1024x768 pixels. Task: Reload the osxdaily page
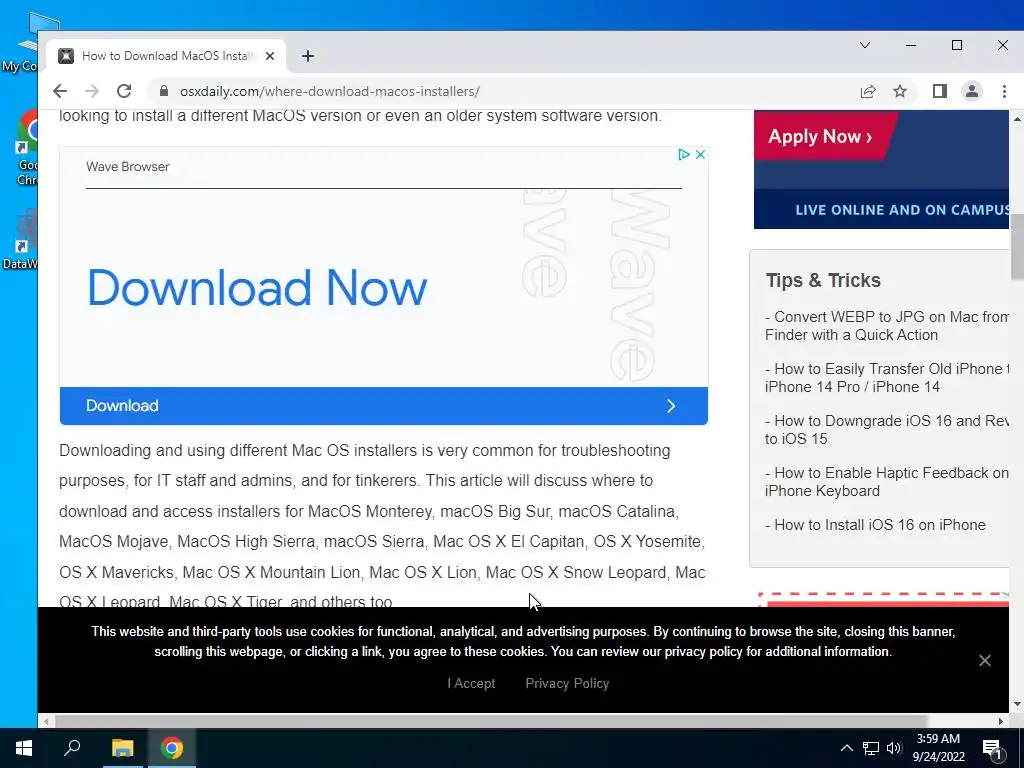124,91
